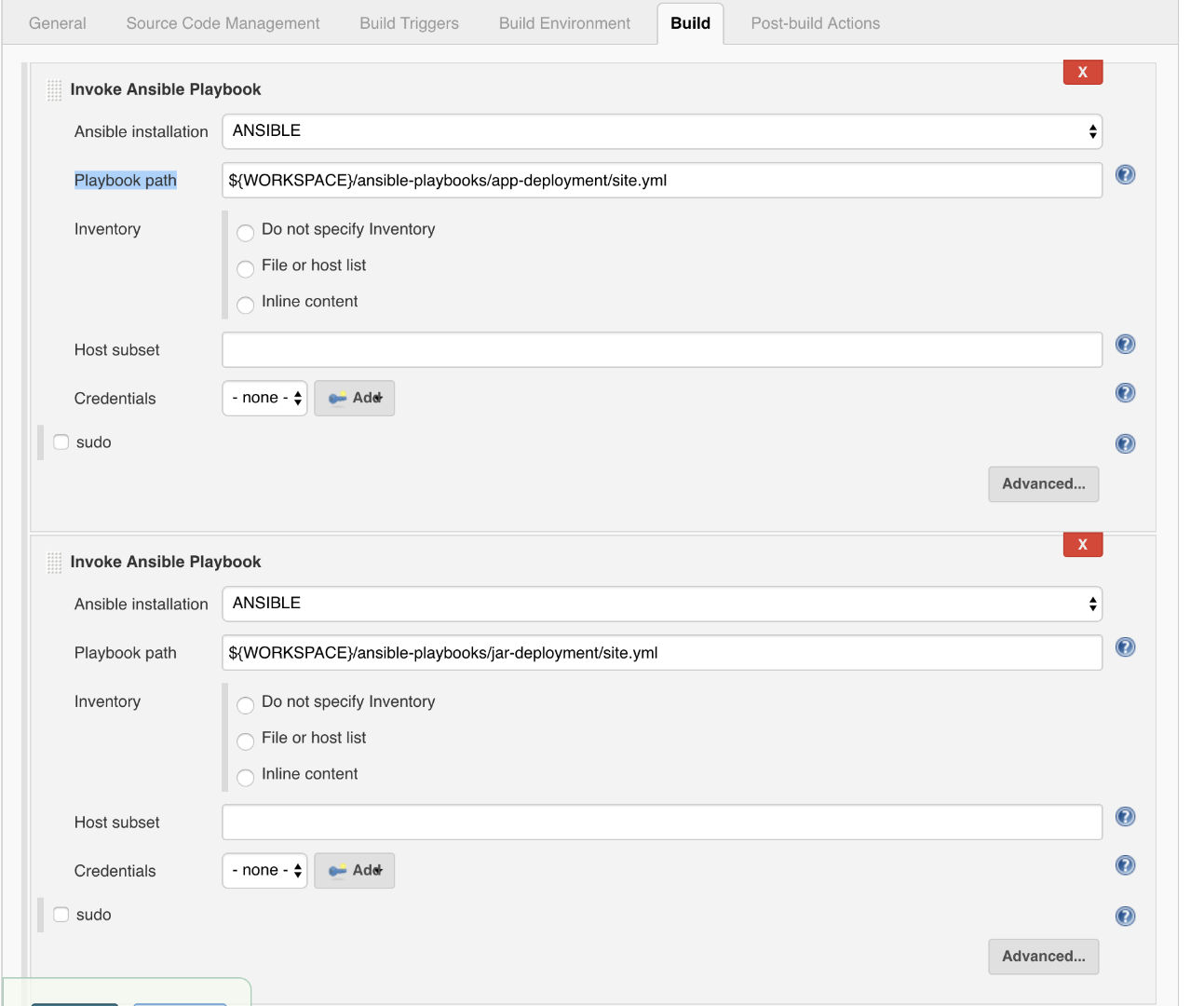
Task: Open Ansible installation dropdown in second step
Action: click(662, 604)
